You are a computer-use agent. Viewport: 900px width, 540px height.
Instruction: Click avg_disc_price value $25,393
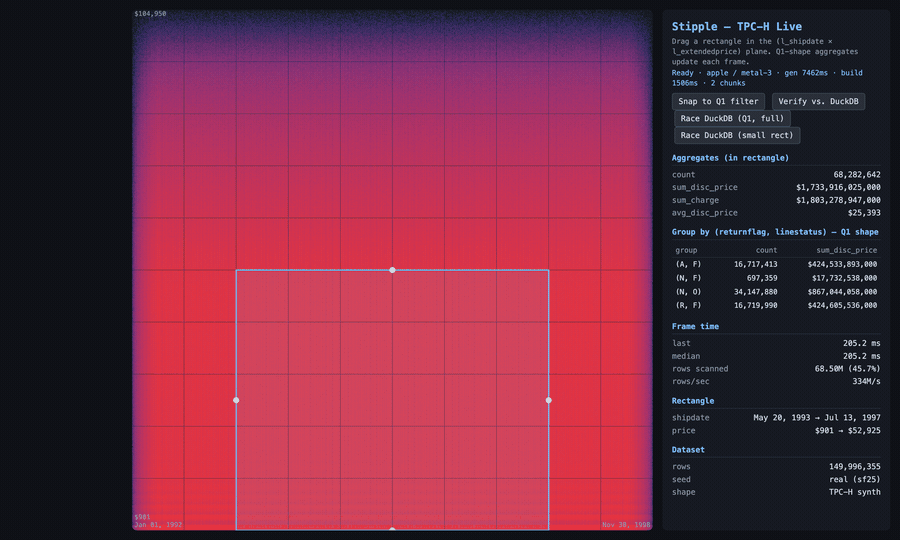click(x=864, y=213)
